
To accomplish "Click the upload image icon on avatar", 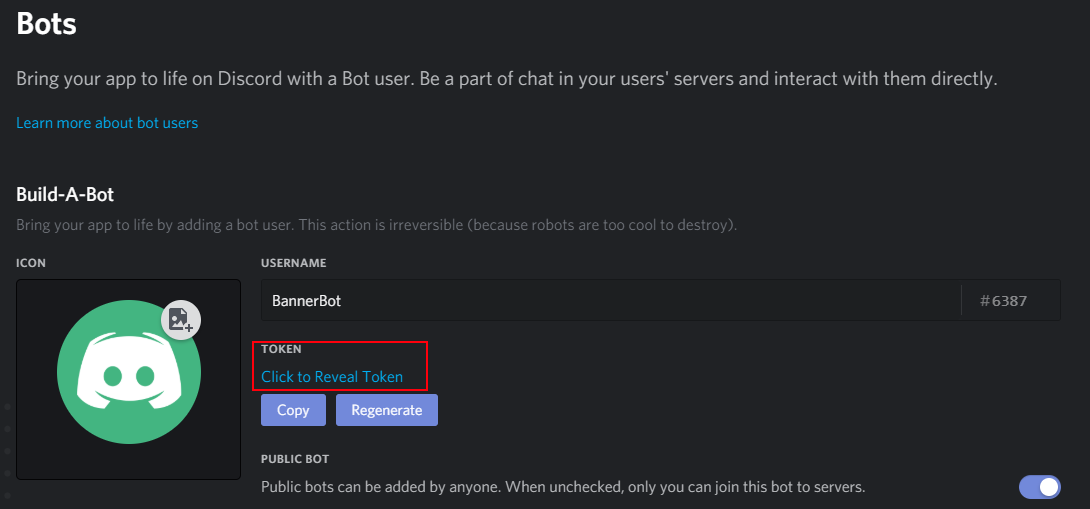I will (x=181, y=320).
